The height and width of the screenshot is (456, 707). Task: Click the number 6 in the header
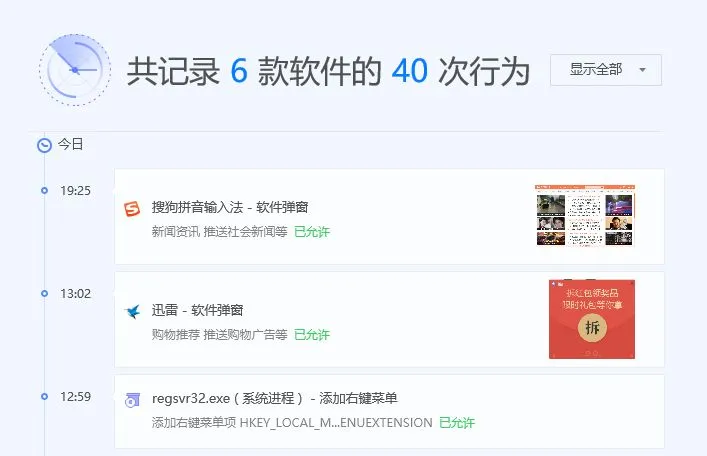click(x=239, y=71)
